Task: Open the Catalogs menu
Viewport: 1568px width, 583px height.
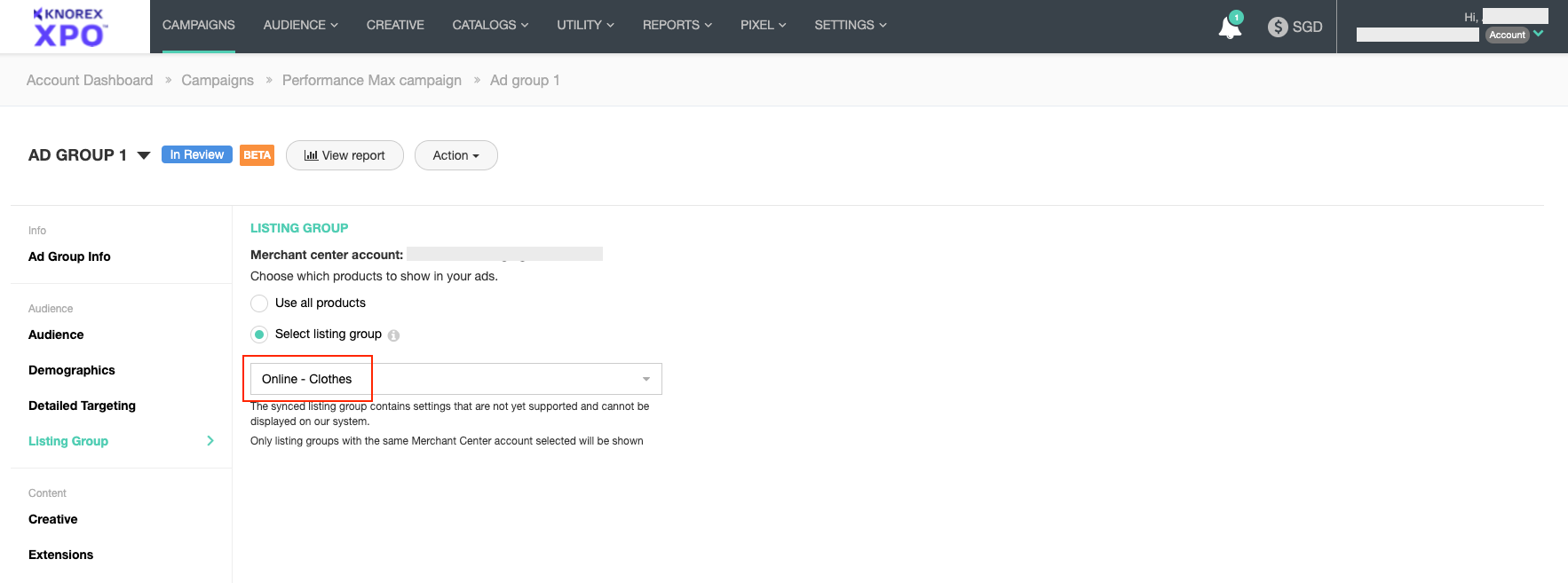Action: coord(490,25)
